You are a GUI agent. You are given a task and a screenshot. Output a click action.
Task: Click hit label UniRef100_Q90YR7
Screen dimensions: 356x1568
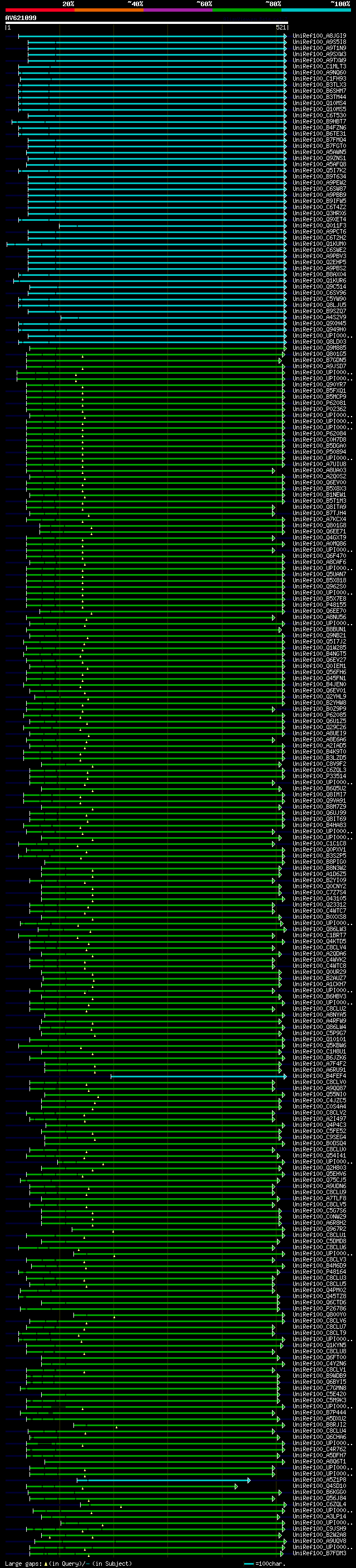[319, 384]
